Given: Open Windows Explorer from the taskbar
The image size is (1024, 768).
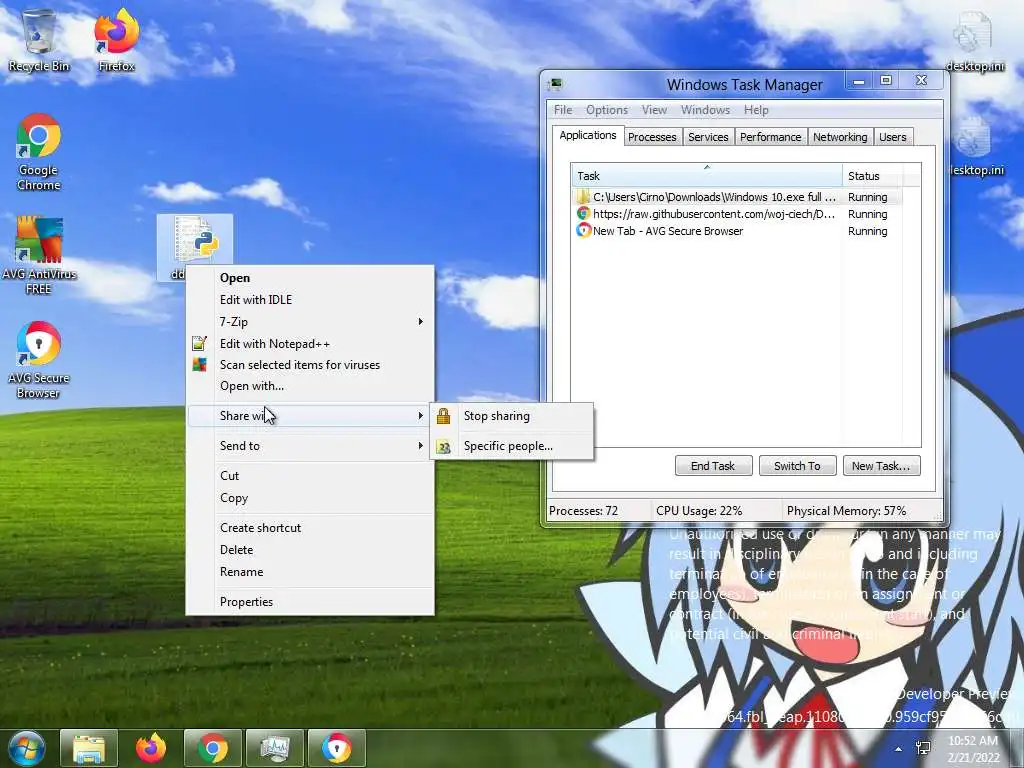Looking at the screenshot, I should [89, 748].
